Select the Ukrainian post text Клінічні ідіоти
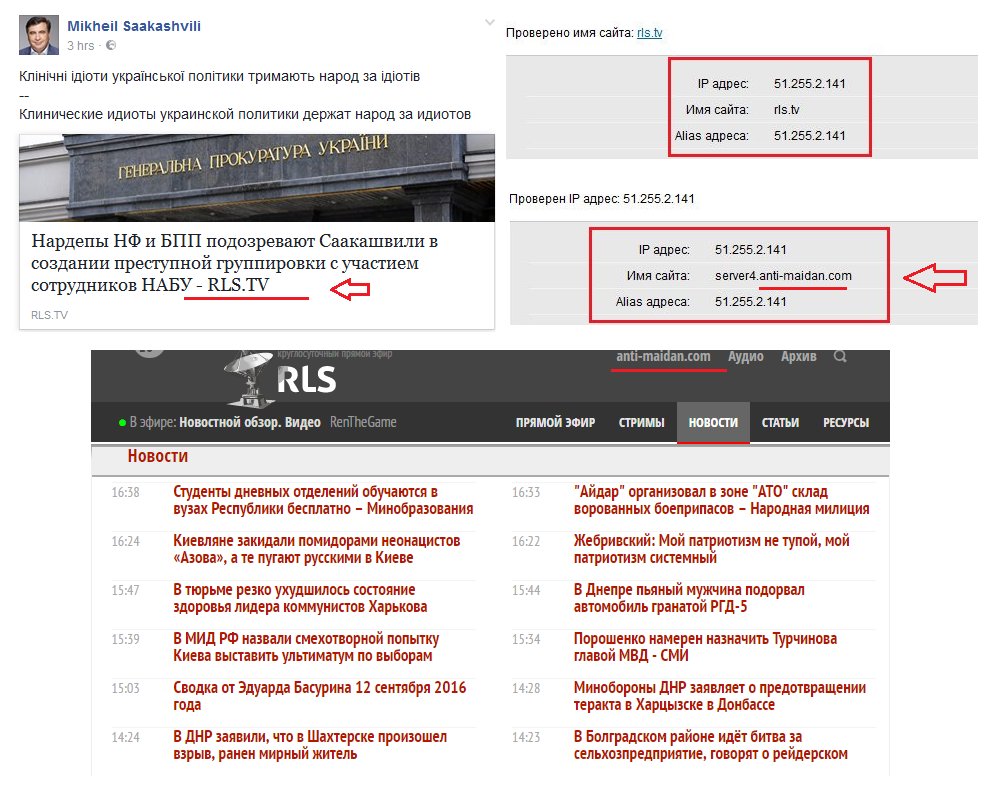 tap(219, 77)
